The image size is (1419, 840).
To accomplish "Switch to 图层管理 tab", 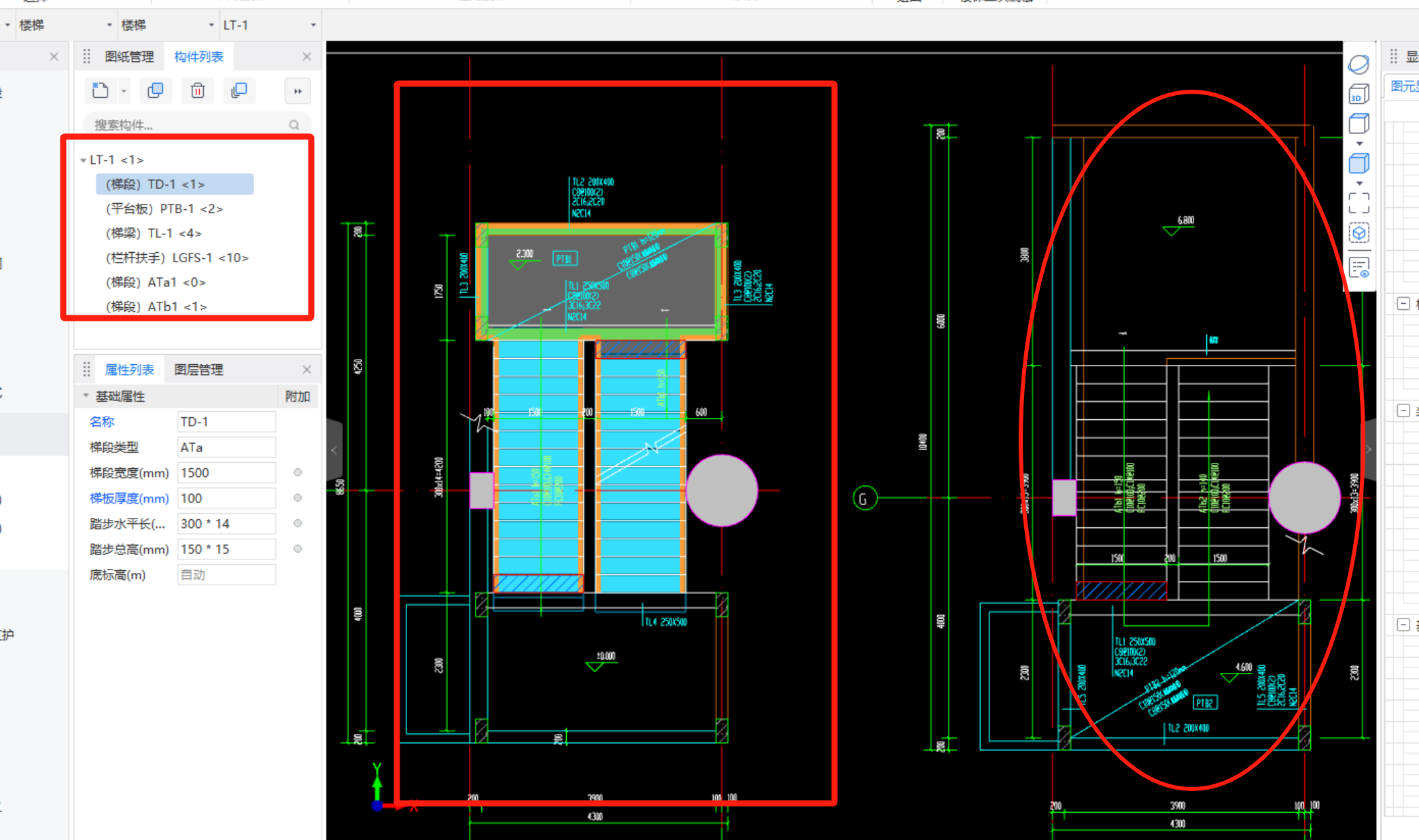I will tap(198, 370).
